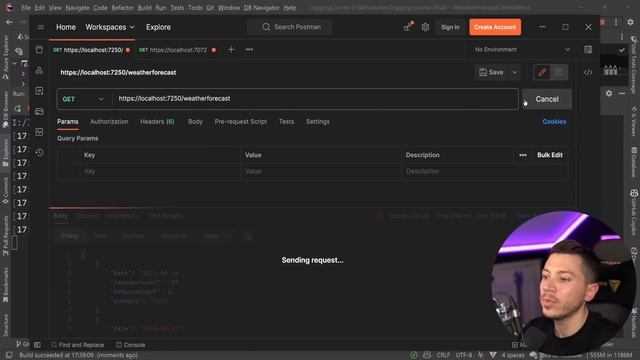This screenshot has height=360, width=640.
Task: Open the Monitors sidebar icon
Action: [39, 132]
